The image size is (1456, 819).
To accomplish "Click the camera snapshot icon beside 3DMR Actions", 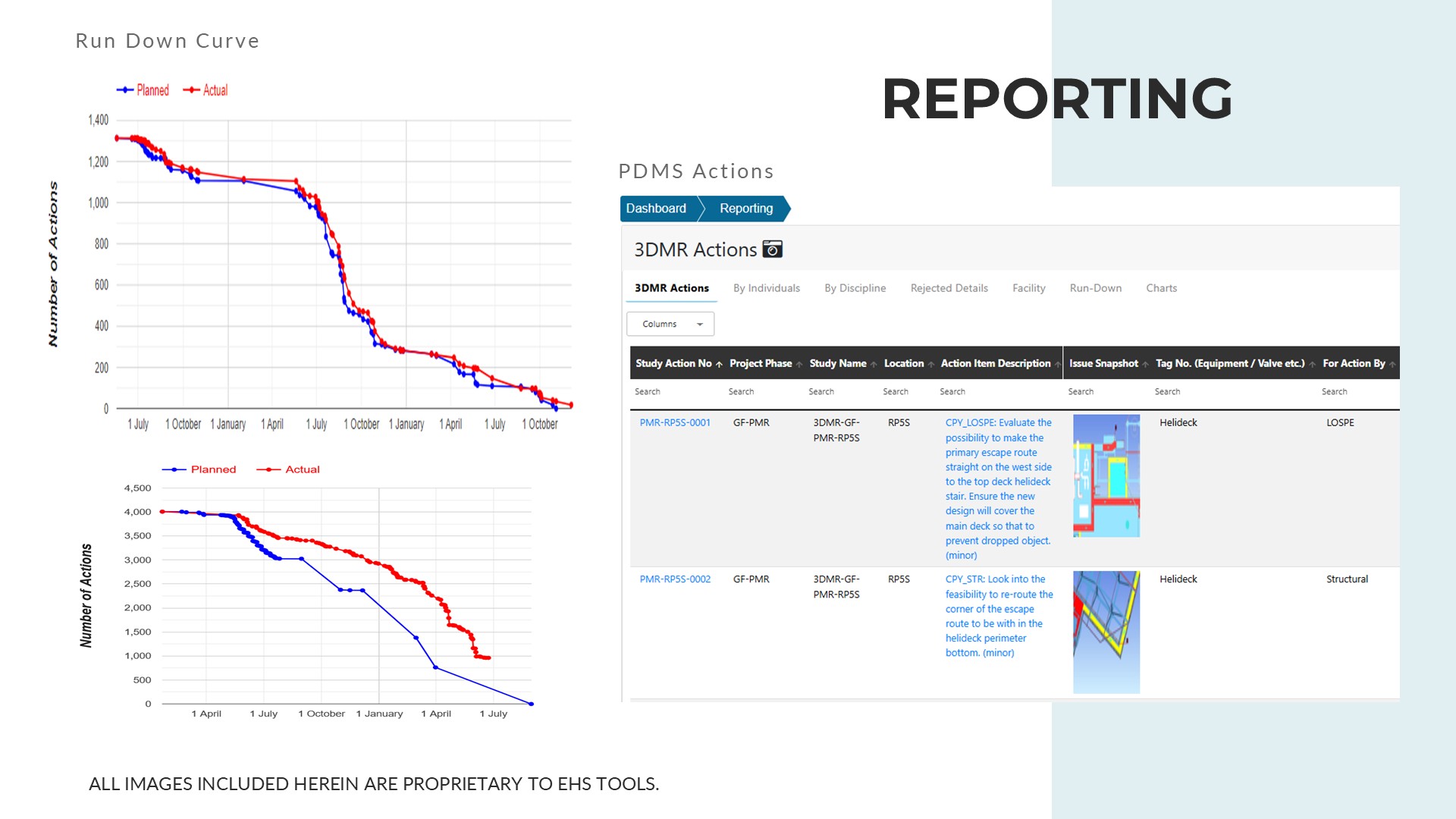I will (x=772, y=249).
